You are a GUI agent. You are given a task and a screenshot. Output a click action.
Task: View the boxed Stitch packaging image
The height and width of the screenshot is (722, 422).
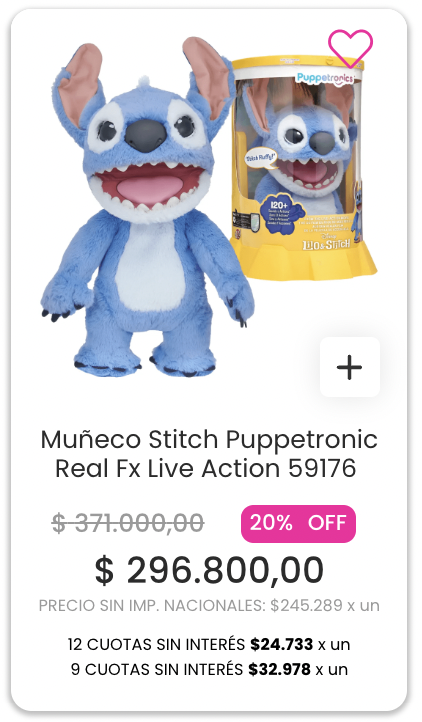303,168
